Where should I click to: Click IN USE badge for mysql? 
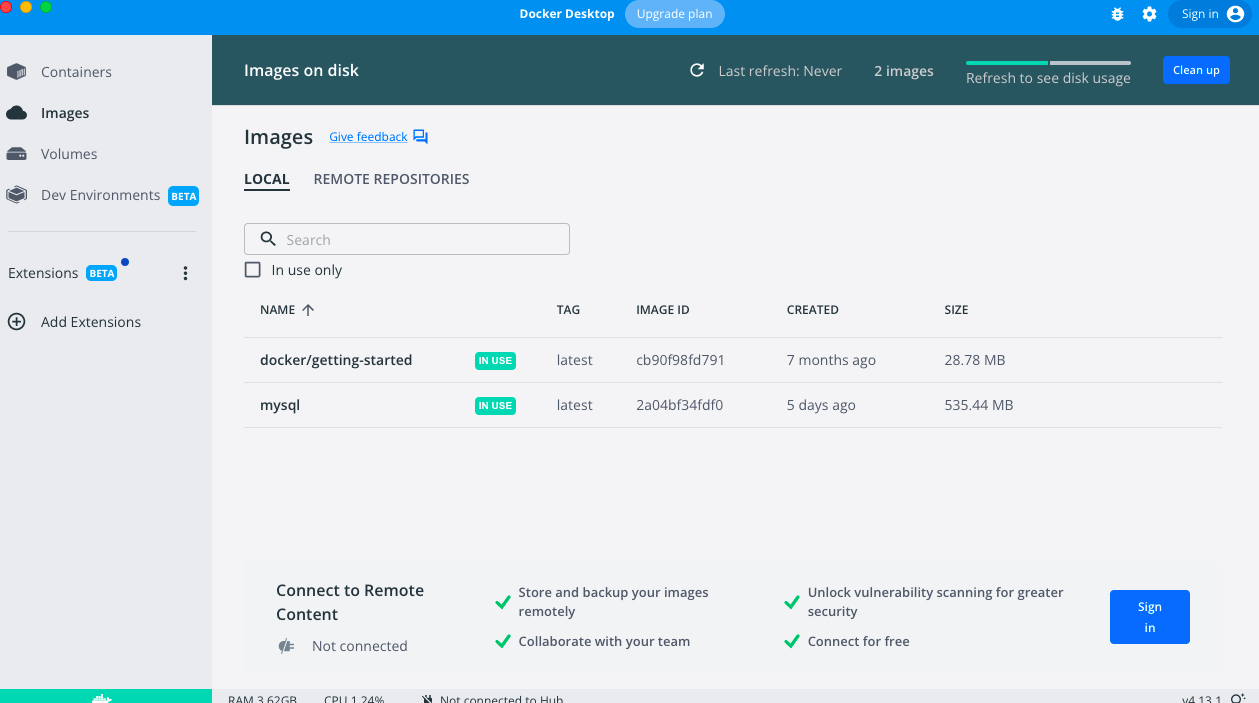pos(495,406)
